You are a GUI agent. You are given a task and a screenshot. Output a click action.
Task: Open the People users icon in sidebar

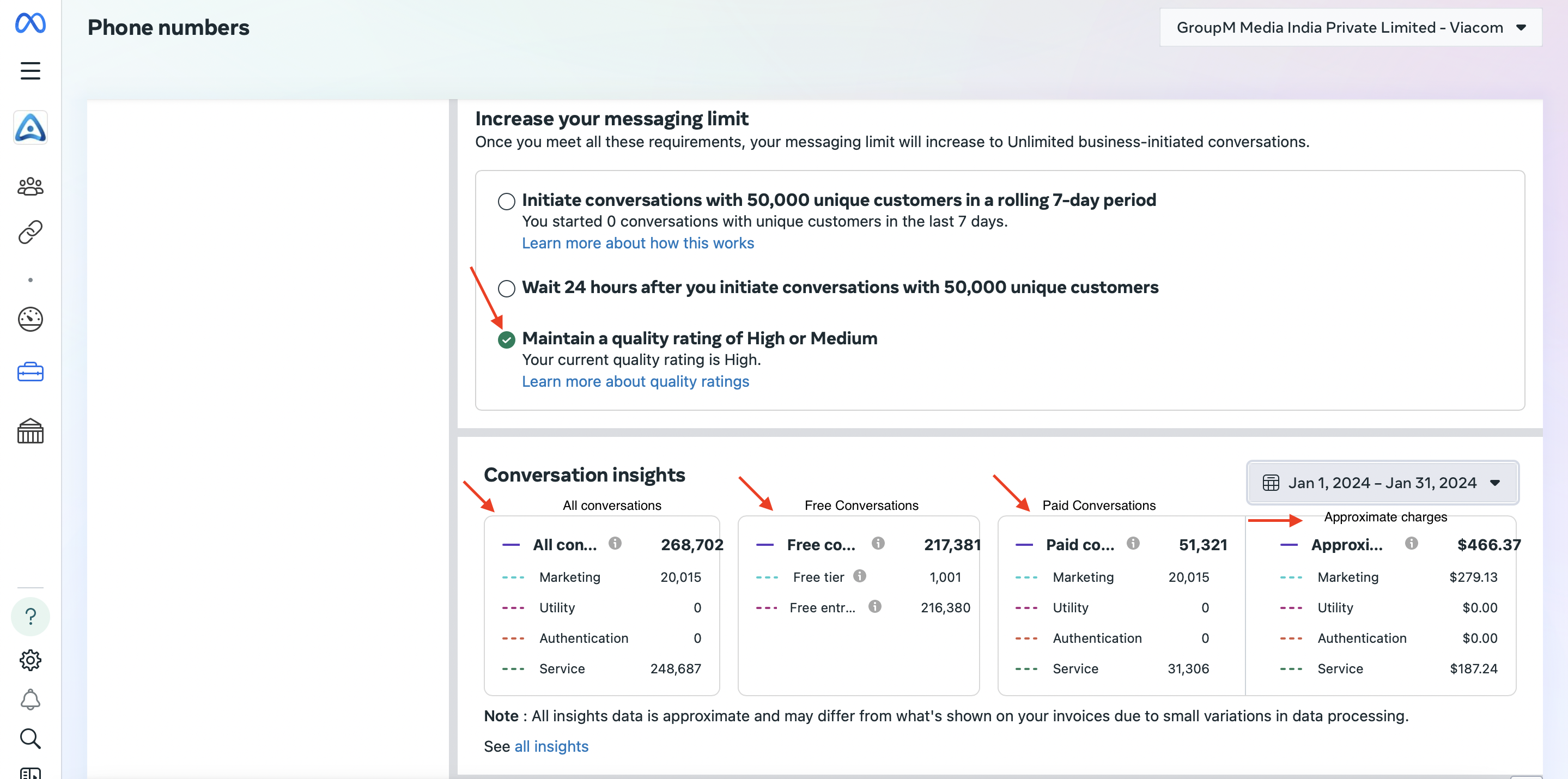31,186
